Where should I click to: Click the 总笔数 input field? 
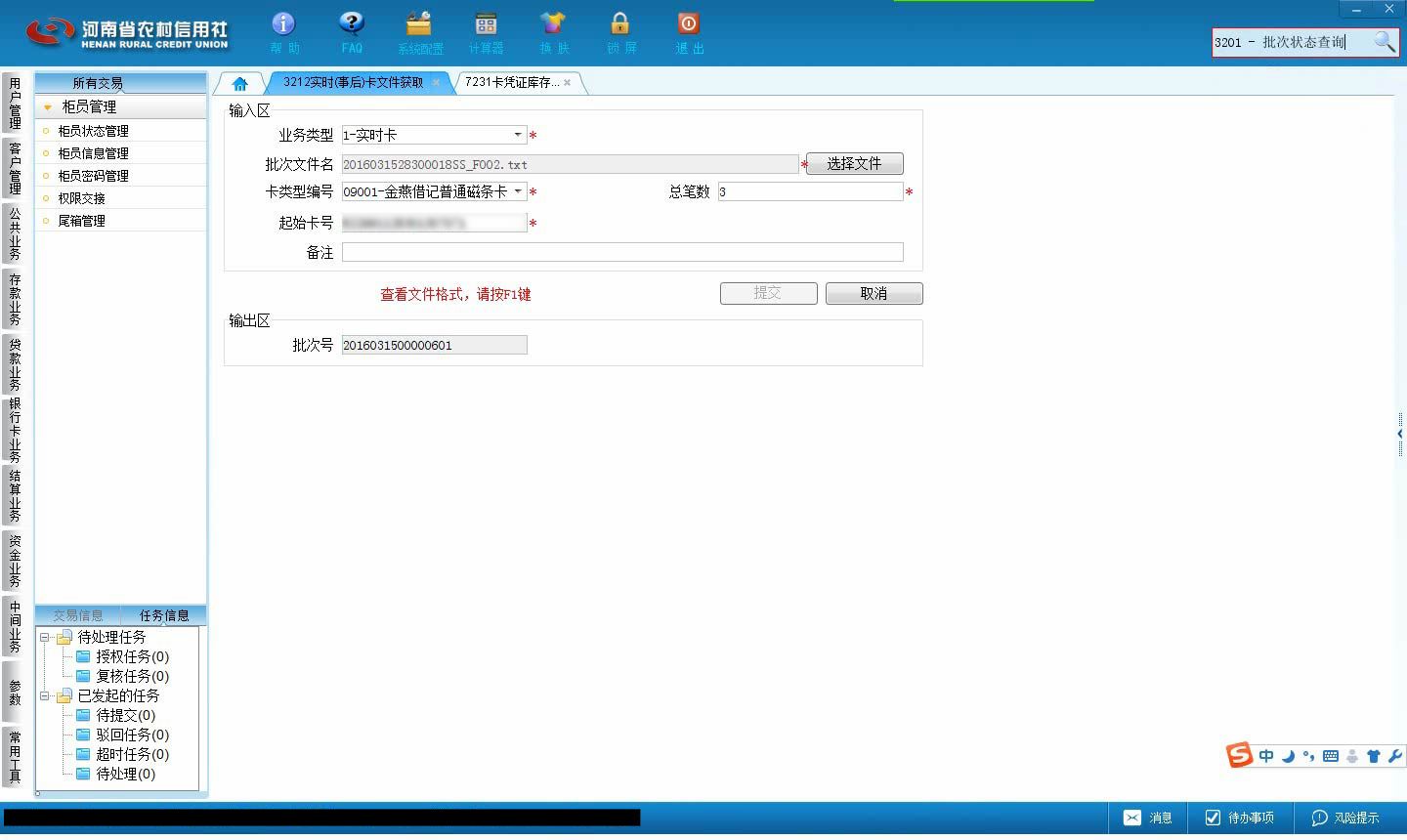click(810, 191)
